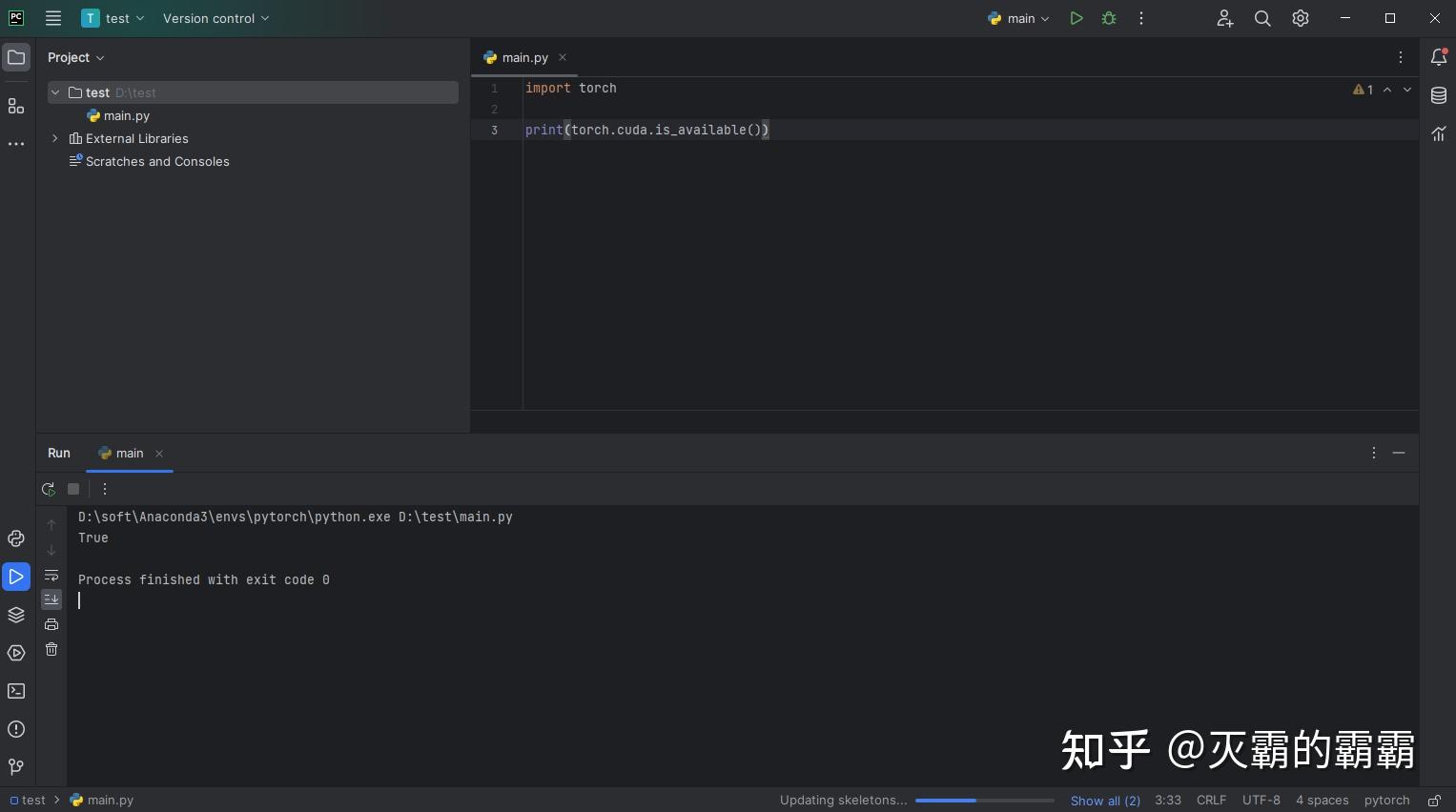
Task: Click test breadcrumb in status bar
Action: click(x=29, y=801)
